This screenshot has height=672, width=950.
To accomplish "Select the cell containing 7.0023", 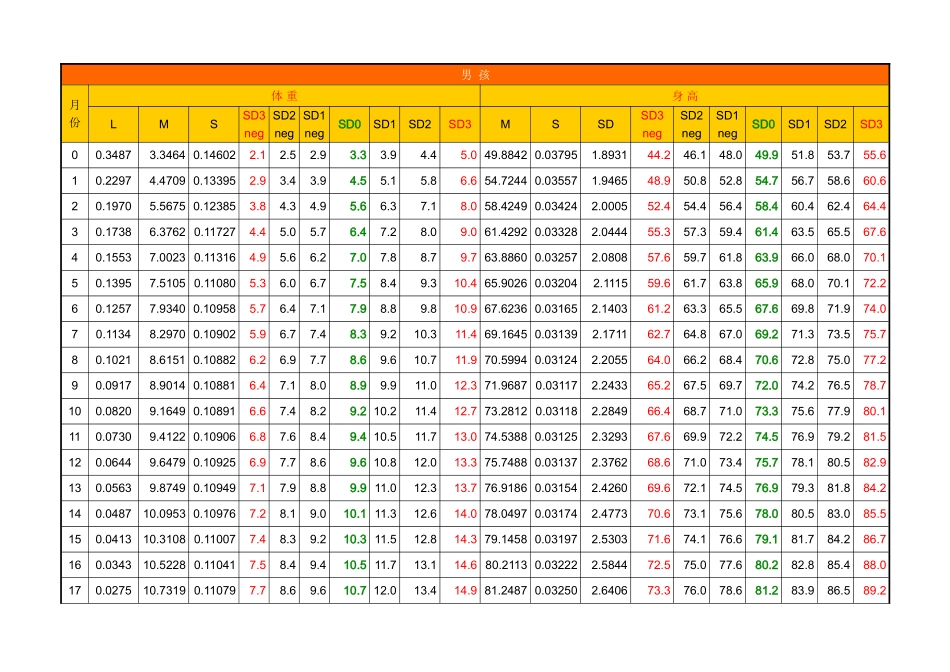I will tap(164, 258).
